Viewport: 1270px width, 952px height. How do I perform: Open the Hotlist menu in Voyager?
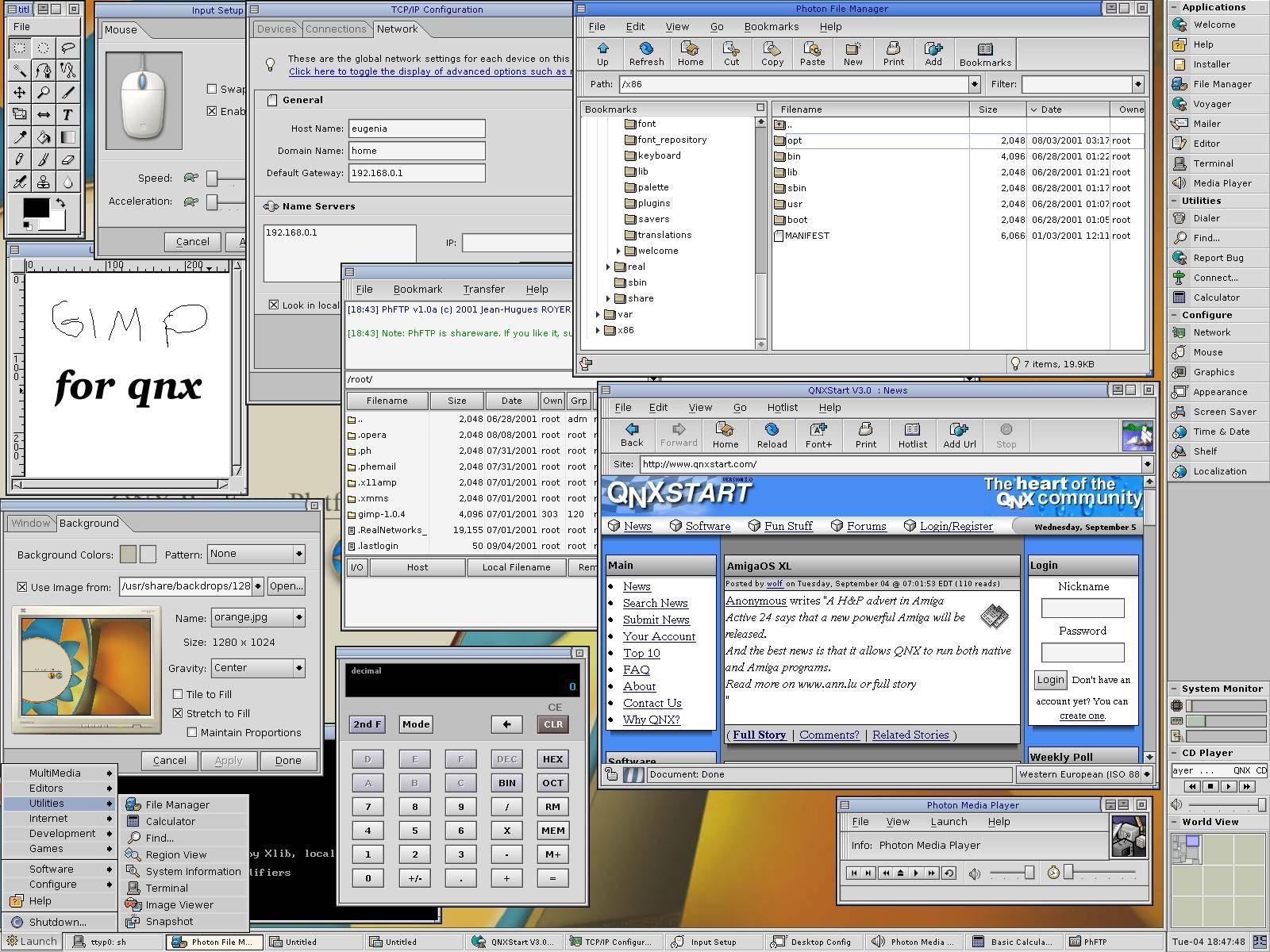[782, 407]
